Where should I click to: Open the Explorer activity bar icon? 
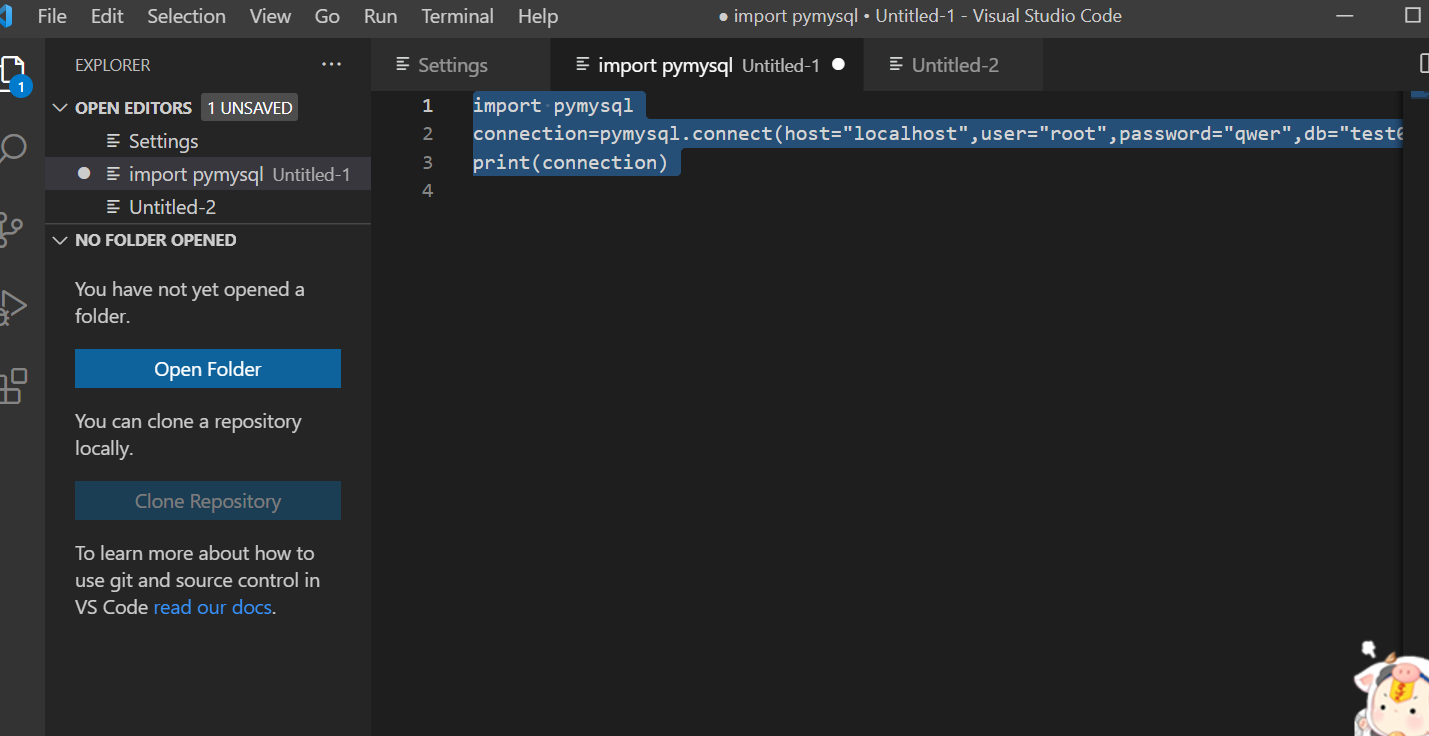[x=14, y=75]
